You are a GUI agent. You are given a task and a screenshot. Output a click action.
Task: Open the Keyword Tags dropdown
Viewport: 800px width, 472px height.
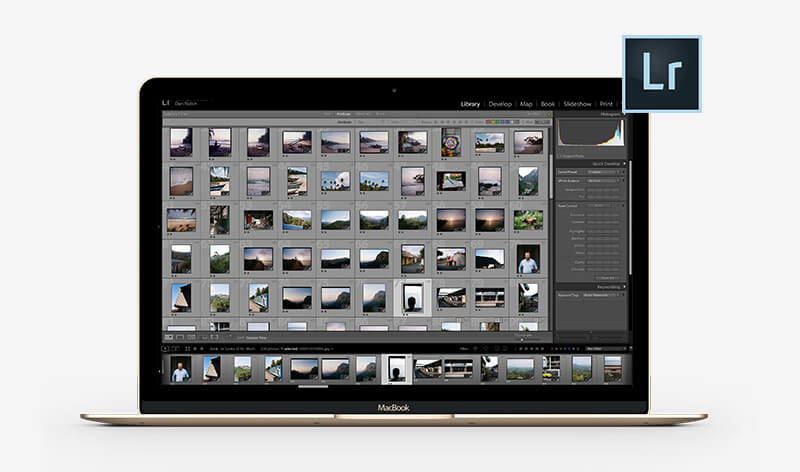tap(602, 295)
